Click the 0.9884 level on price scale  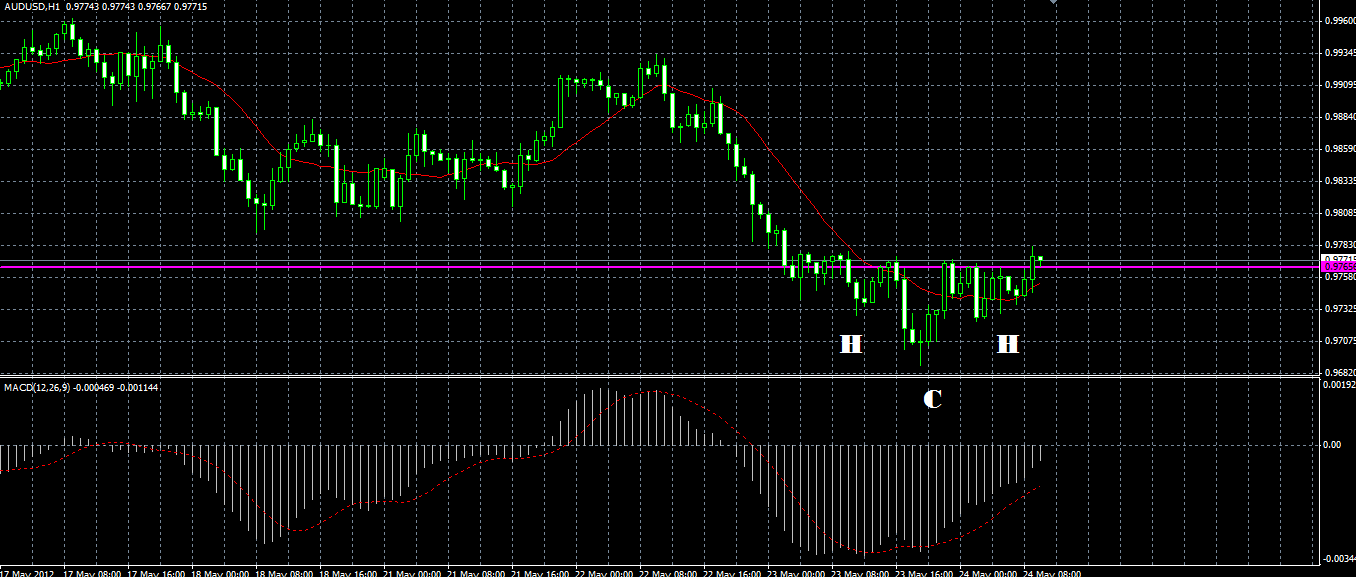[x=1339, y=117]
